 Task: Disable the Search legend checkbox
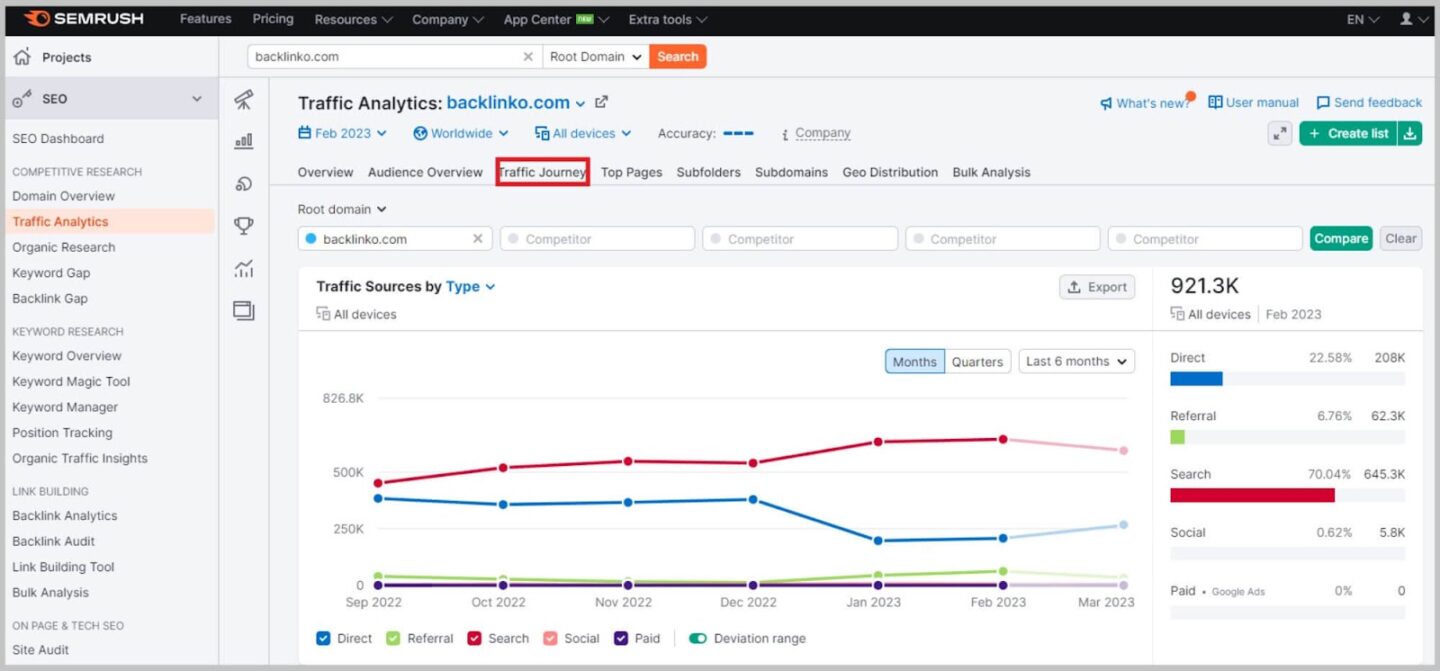pyautogui.click(x=474, y=638)
